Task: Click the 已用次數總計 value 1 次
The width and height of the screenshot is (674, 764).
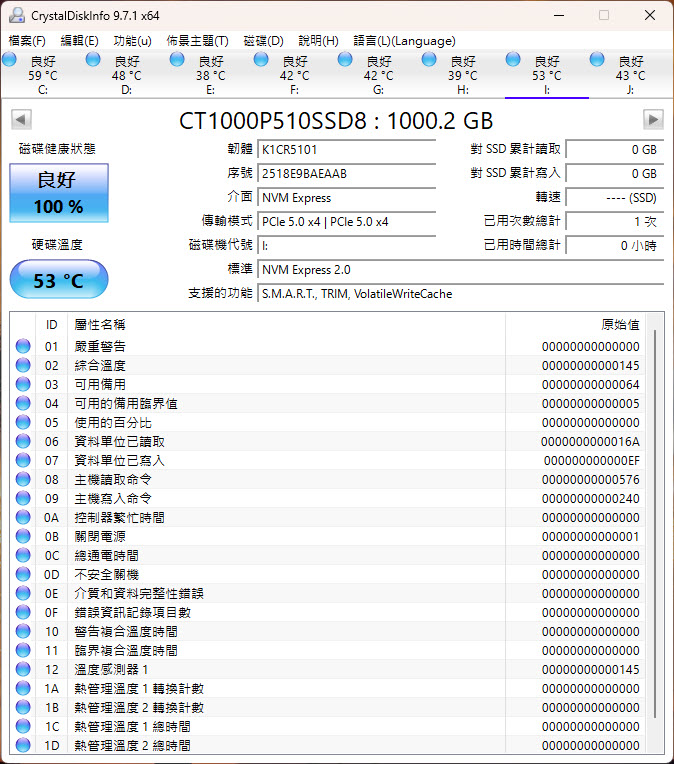Action: 615,222
